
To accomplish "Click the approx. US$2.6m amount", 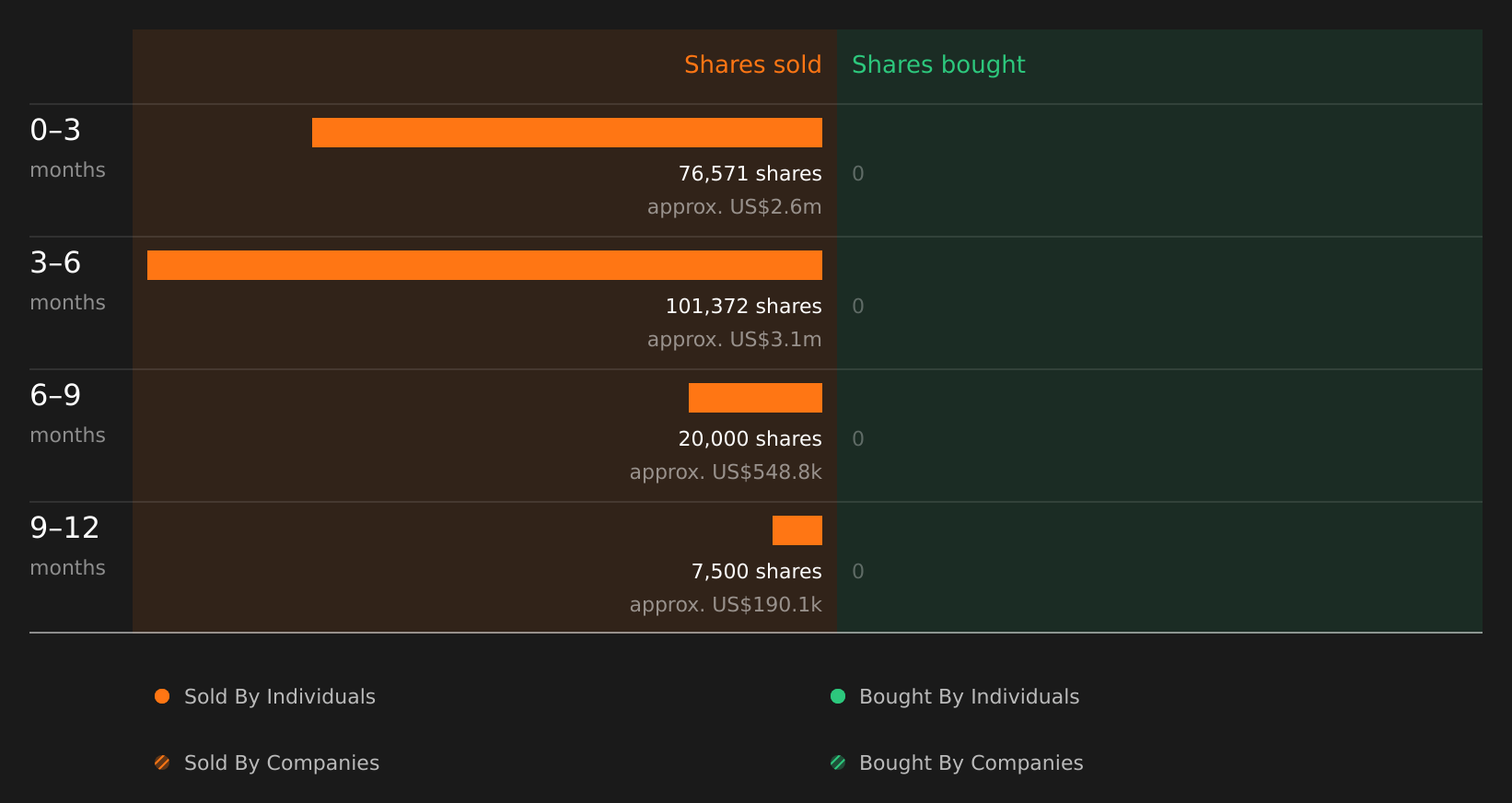I will [734, 207].
